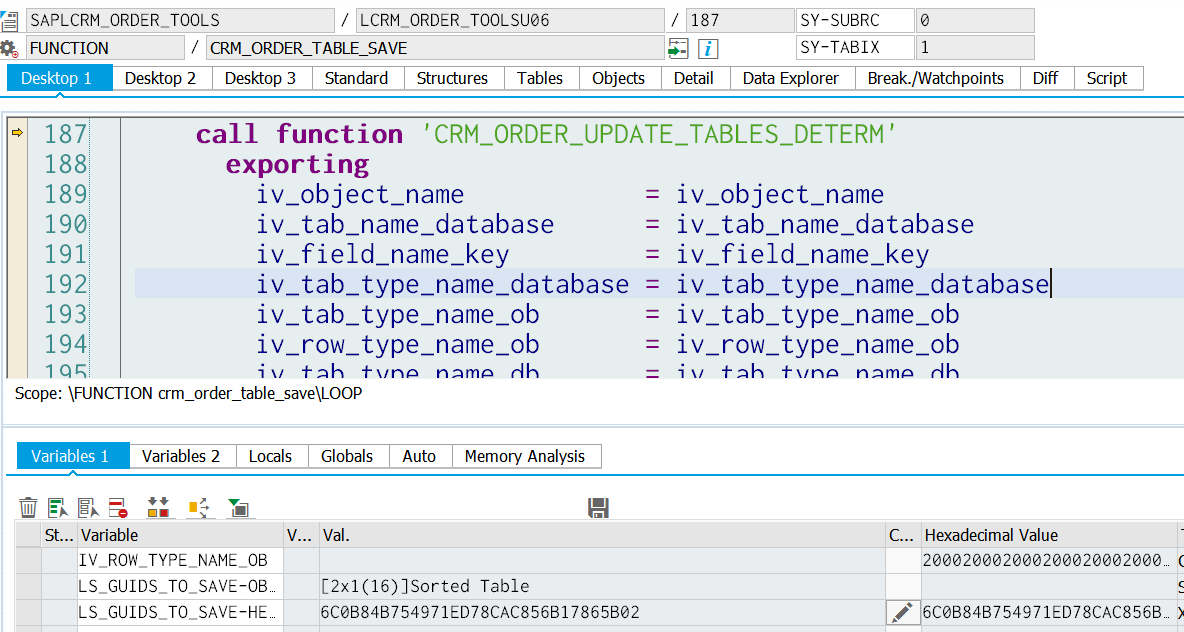Open the Tables tab
This screenshot has width=1184, height=632.
540,79
